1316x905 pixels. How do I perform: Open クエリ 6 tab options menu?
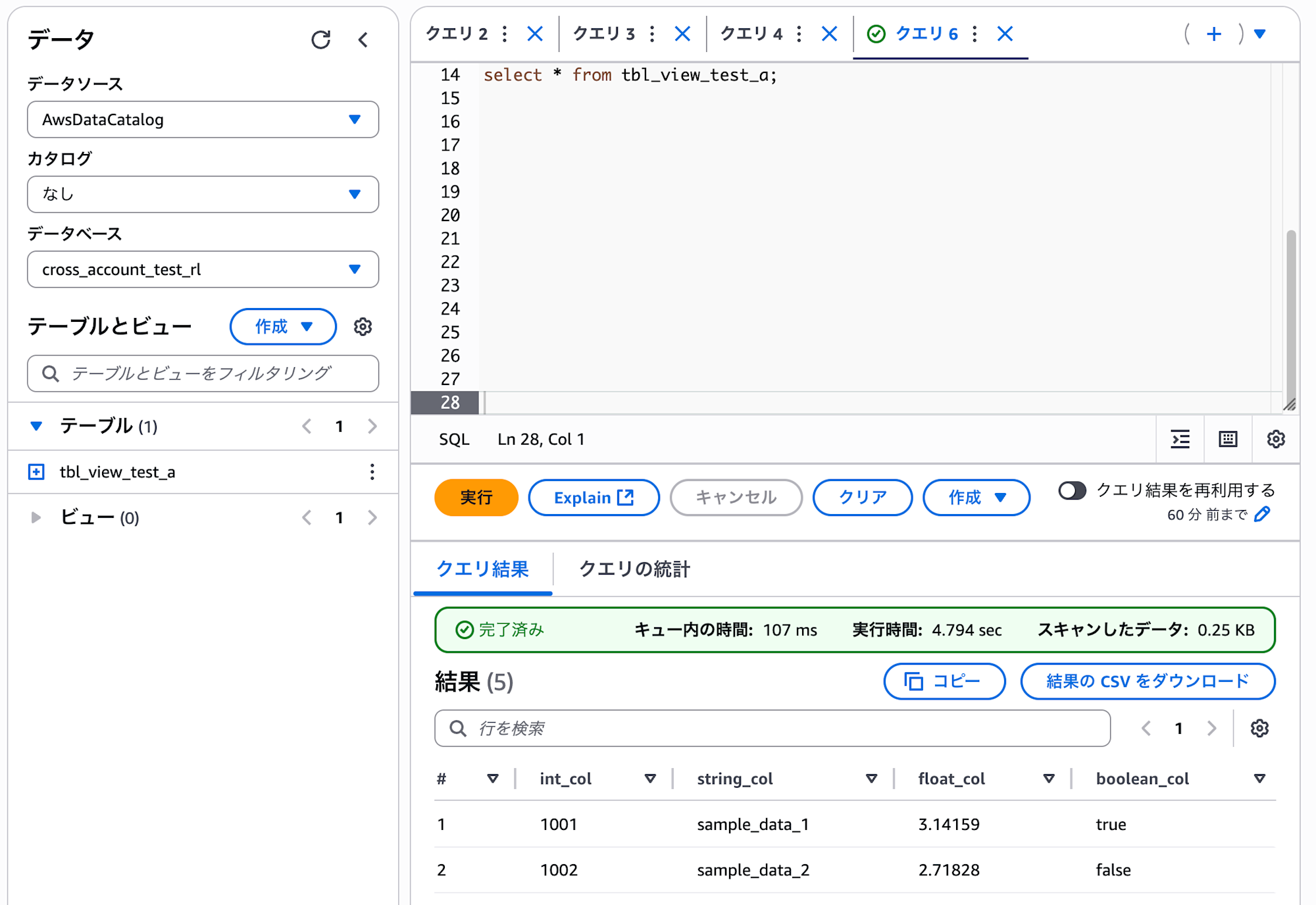click(974, 34)
